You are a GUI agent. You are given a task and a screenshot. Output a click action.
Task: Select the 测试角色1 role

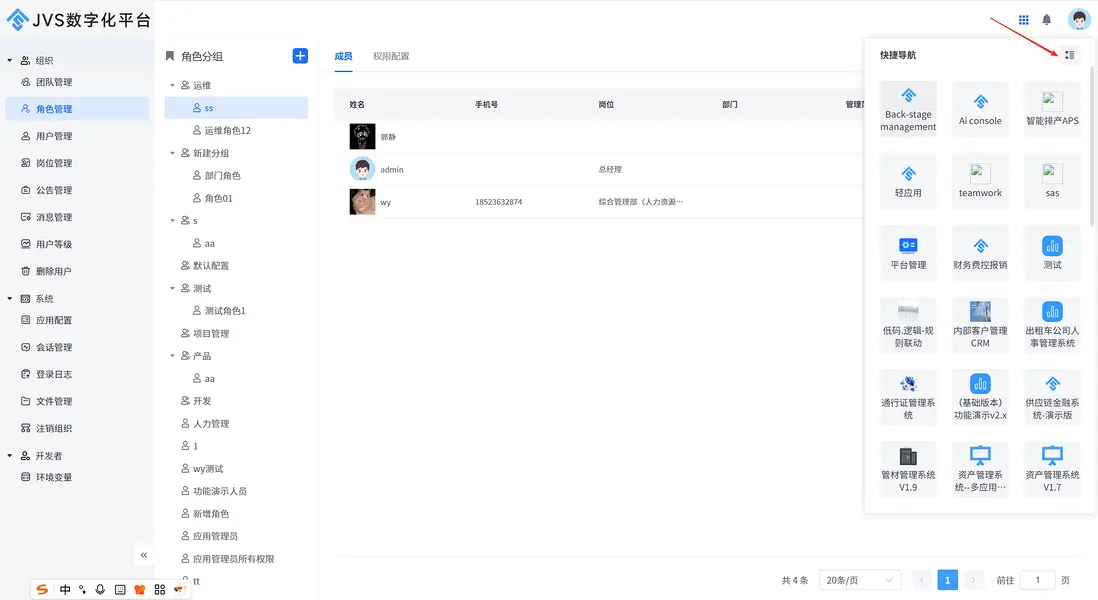[236, 311]
